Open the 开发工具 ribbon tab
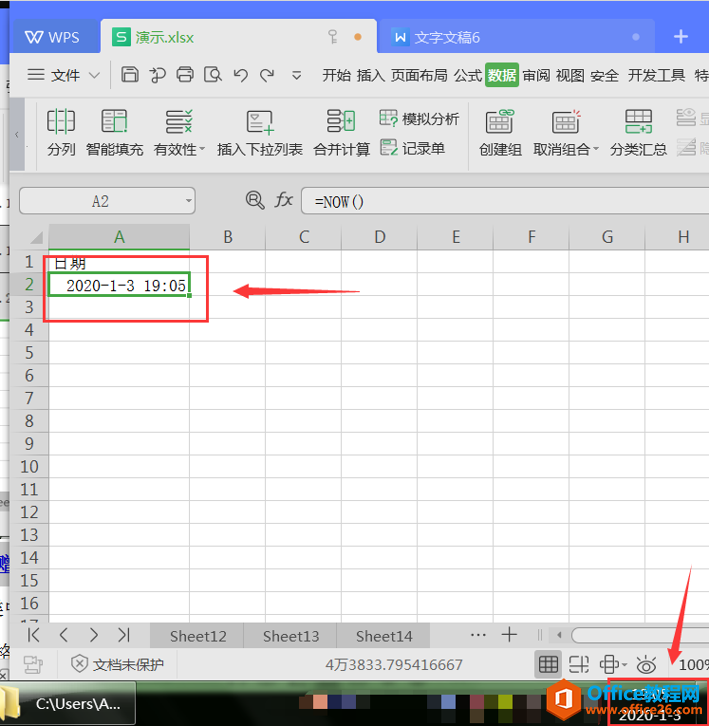 coord(656,75)
